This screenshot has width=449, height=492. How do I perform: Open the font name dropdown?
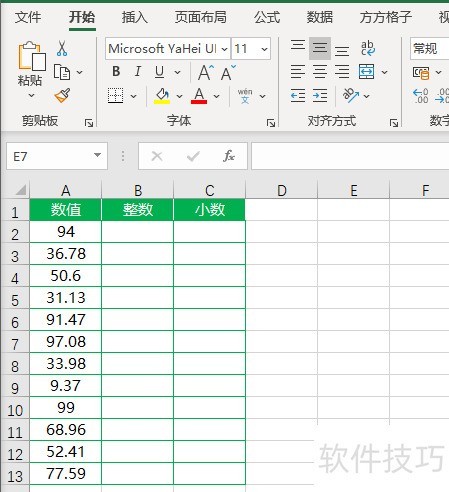coord(224,49)
